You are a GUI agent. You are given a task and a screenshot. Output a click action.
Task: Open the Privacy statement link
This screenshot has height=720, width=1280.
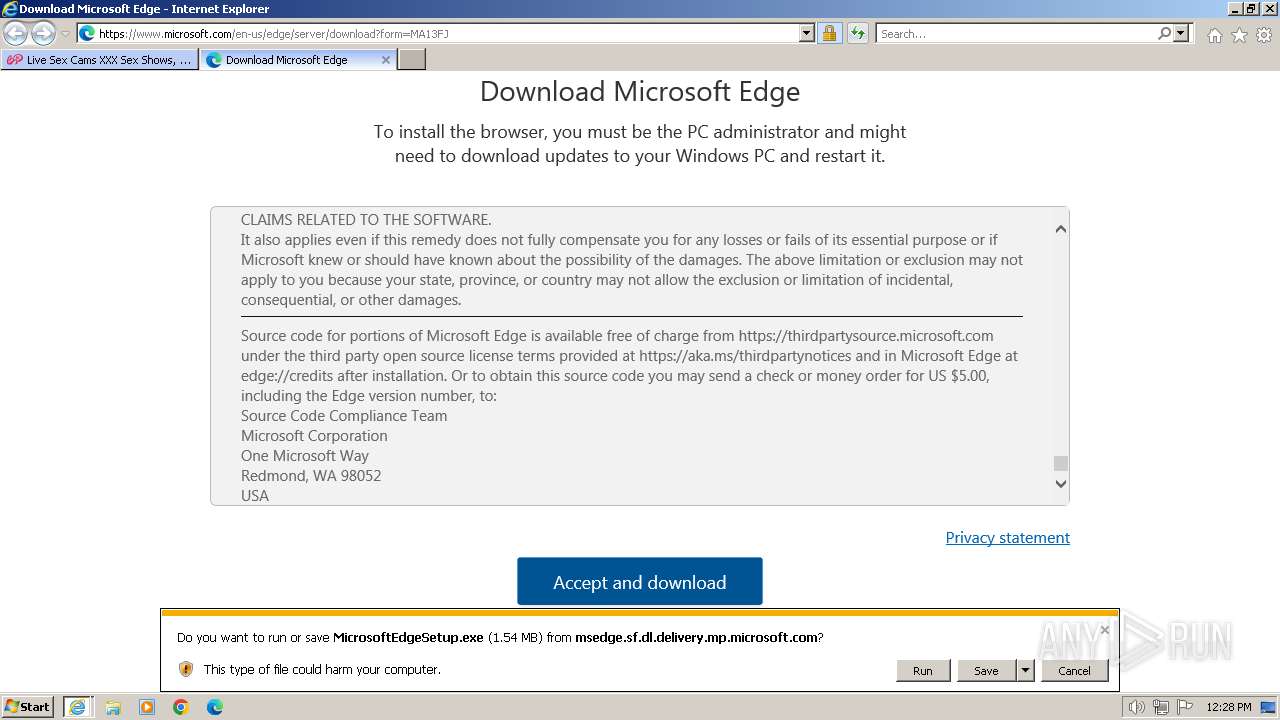(x=1007, y=538)
